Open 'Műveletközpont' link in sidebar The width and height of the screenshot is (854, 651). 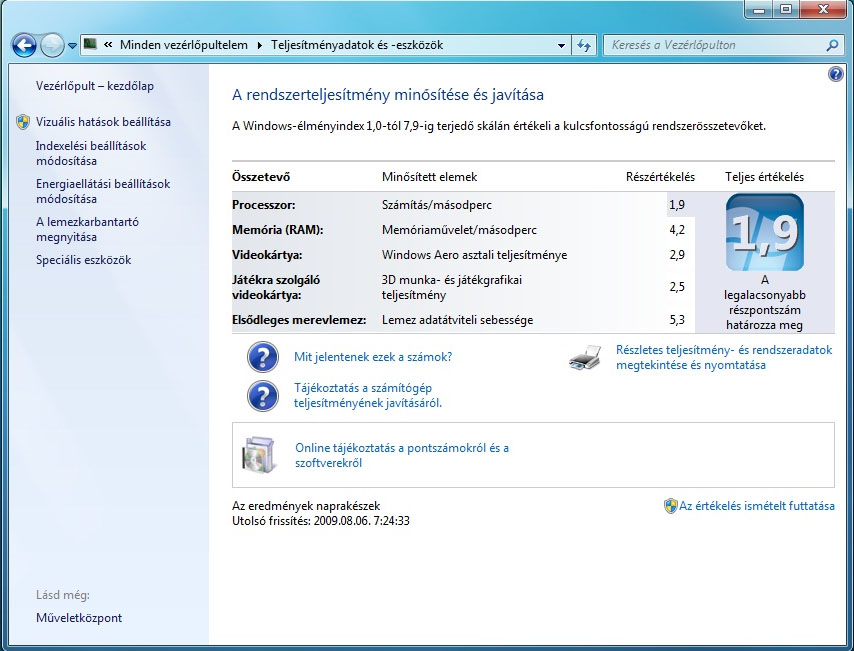click(79, 618)
